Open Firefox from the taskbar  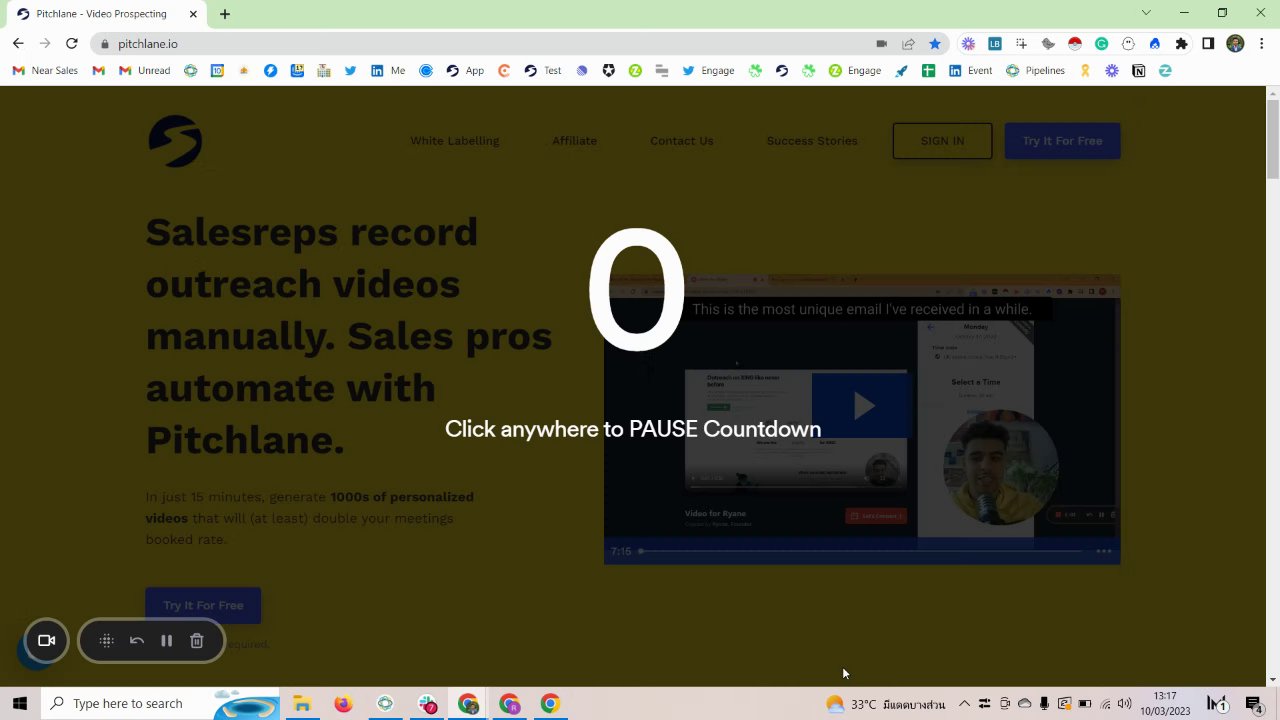[343, 704]
